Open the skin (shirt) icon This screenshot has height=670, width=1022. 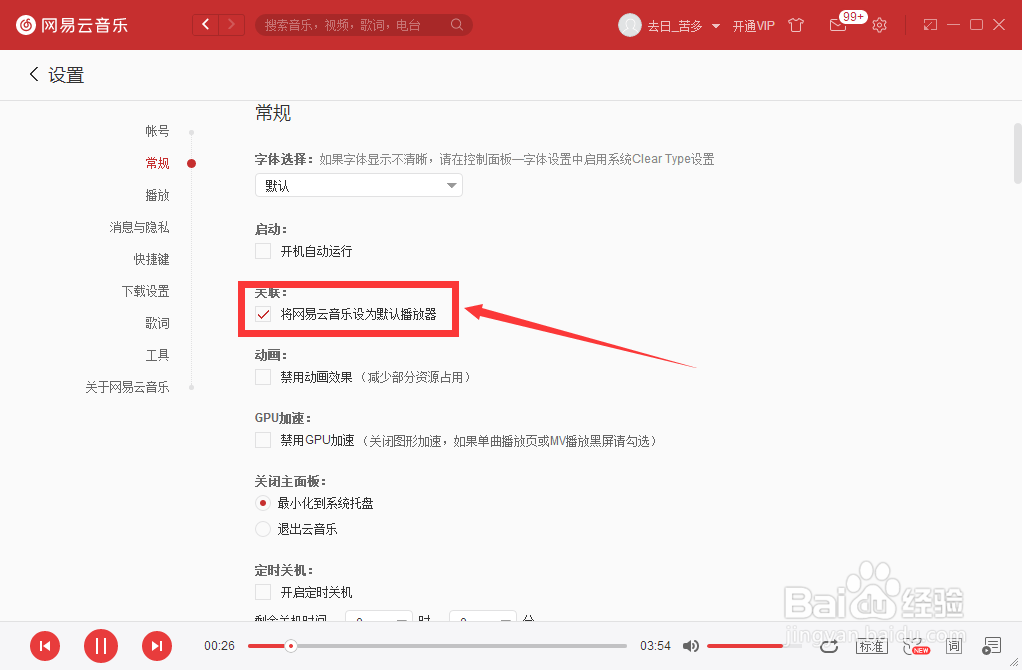796,25
